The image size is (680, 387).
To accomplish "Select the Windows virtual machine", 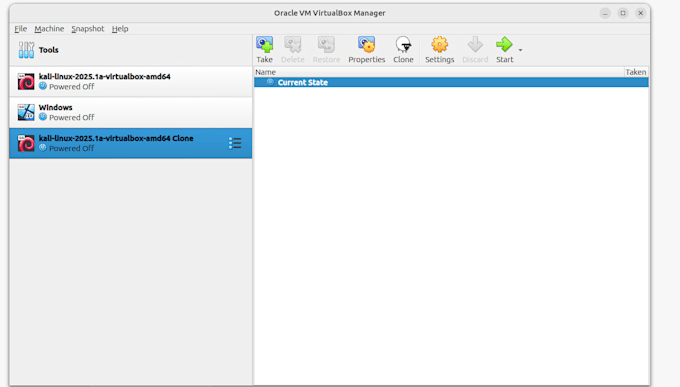I will coord(131,112).
